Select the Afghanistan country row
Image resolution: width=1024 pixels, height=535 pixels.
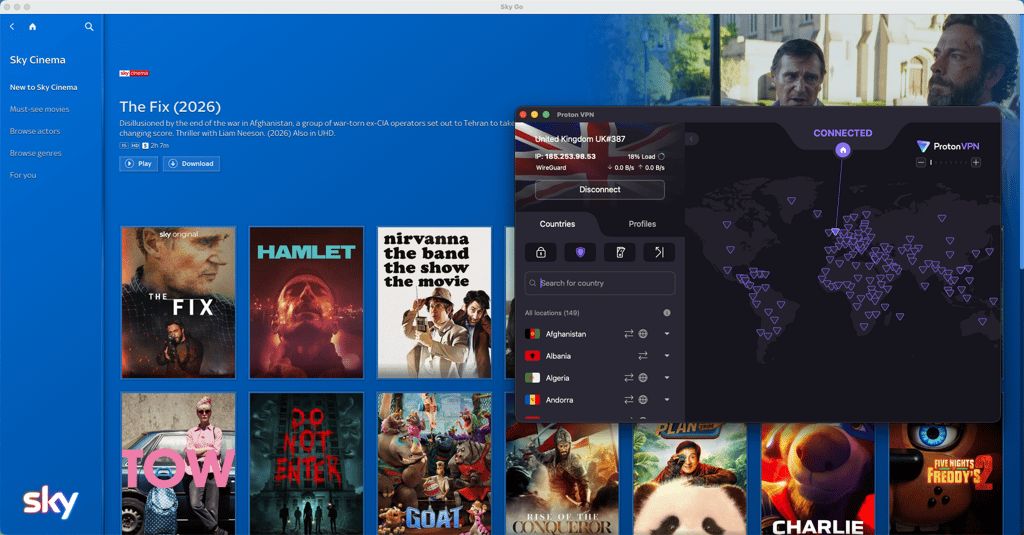[x=600, y=334]
